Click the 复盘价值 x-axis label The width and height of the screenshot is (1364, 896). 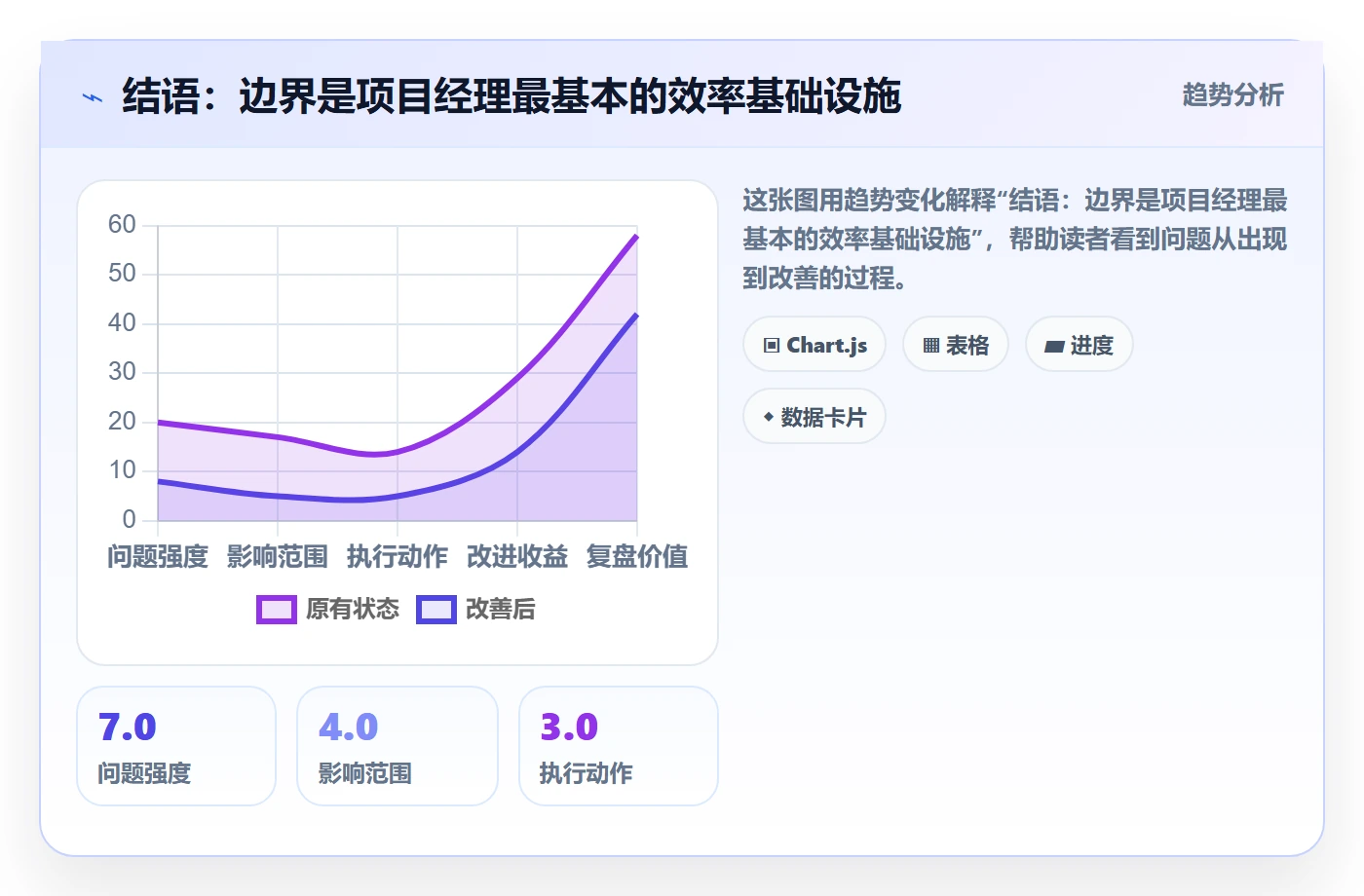pyautogui.click(x=637, y=557)
